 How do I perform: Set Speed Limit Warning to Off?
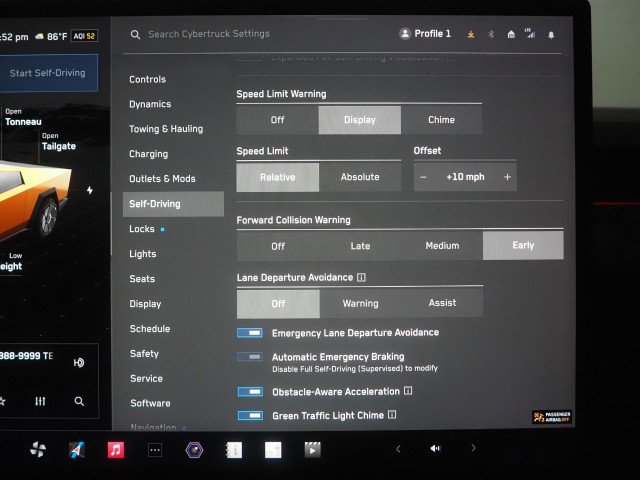(278, 120)
